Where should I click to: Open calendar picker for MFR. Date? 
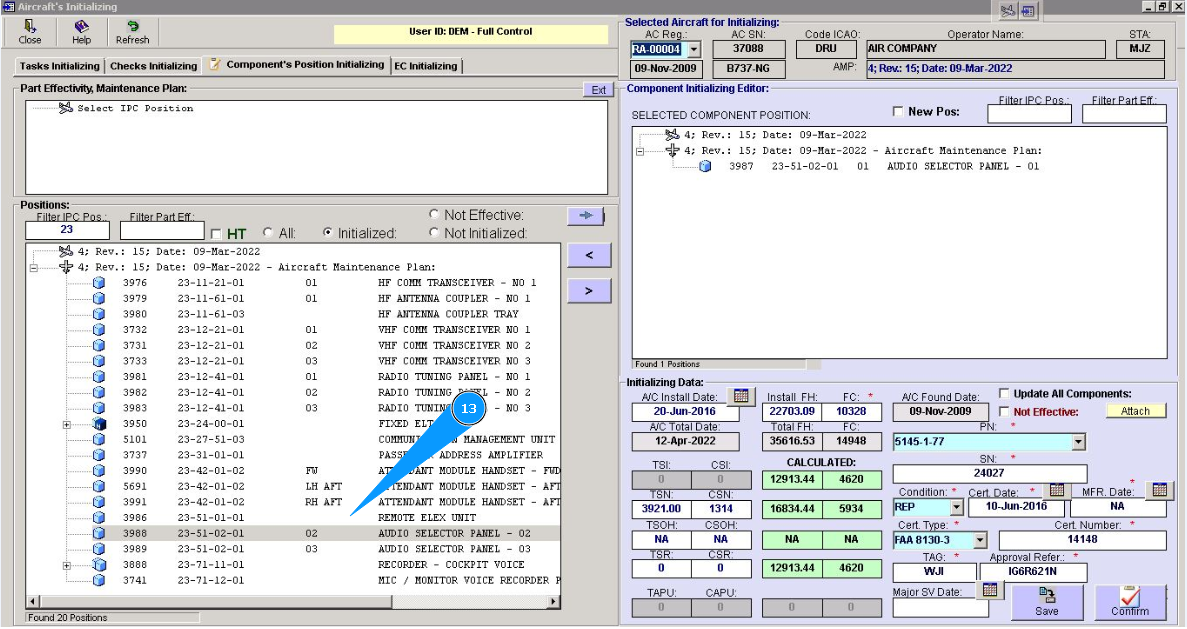[1159, 490]
